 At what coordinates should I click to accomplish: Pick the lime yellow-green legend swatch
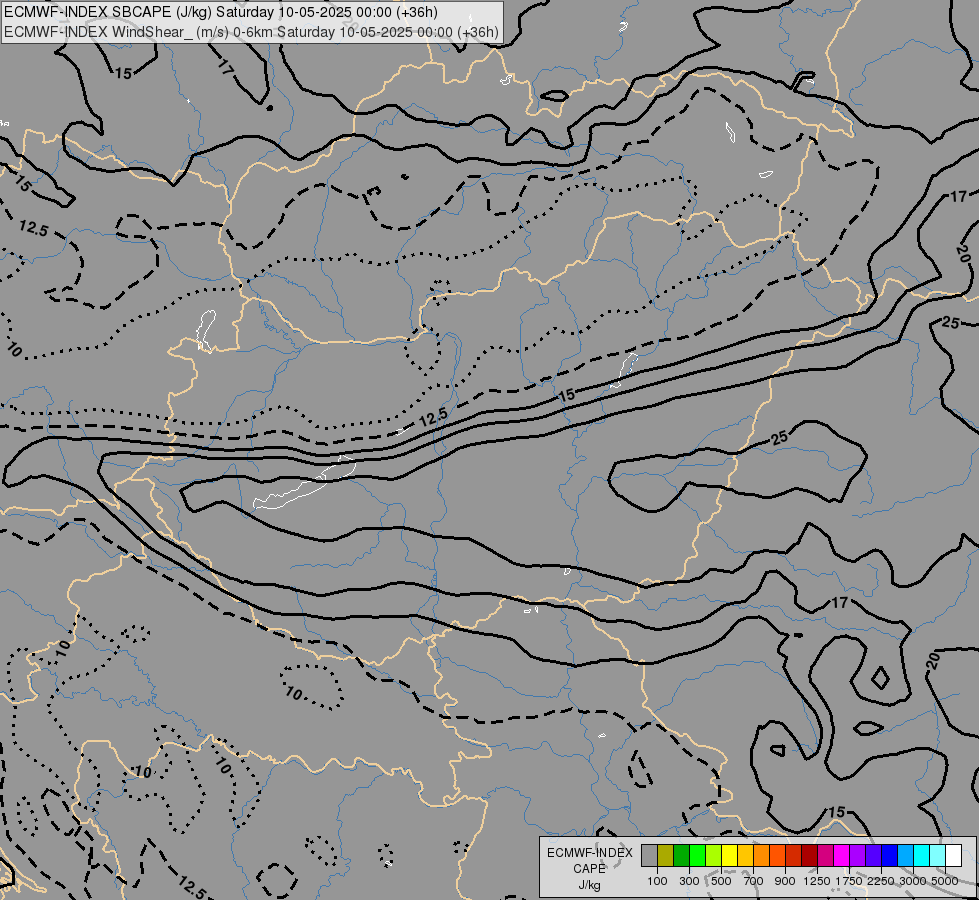coord(714,855)
